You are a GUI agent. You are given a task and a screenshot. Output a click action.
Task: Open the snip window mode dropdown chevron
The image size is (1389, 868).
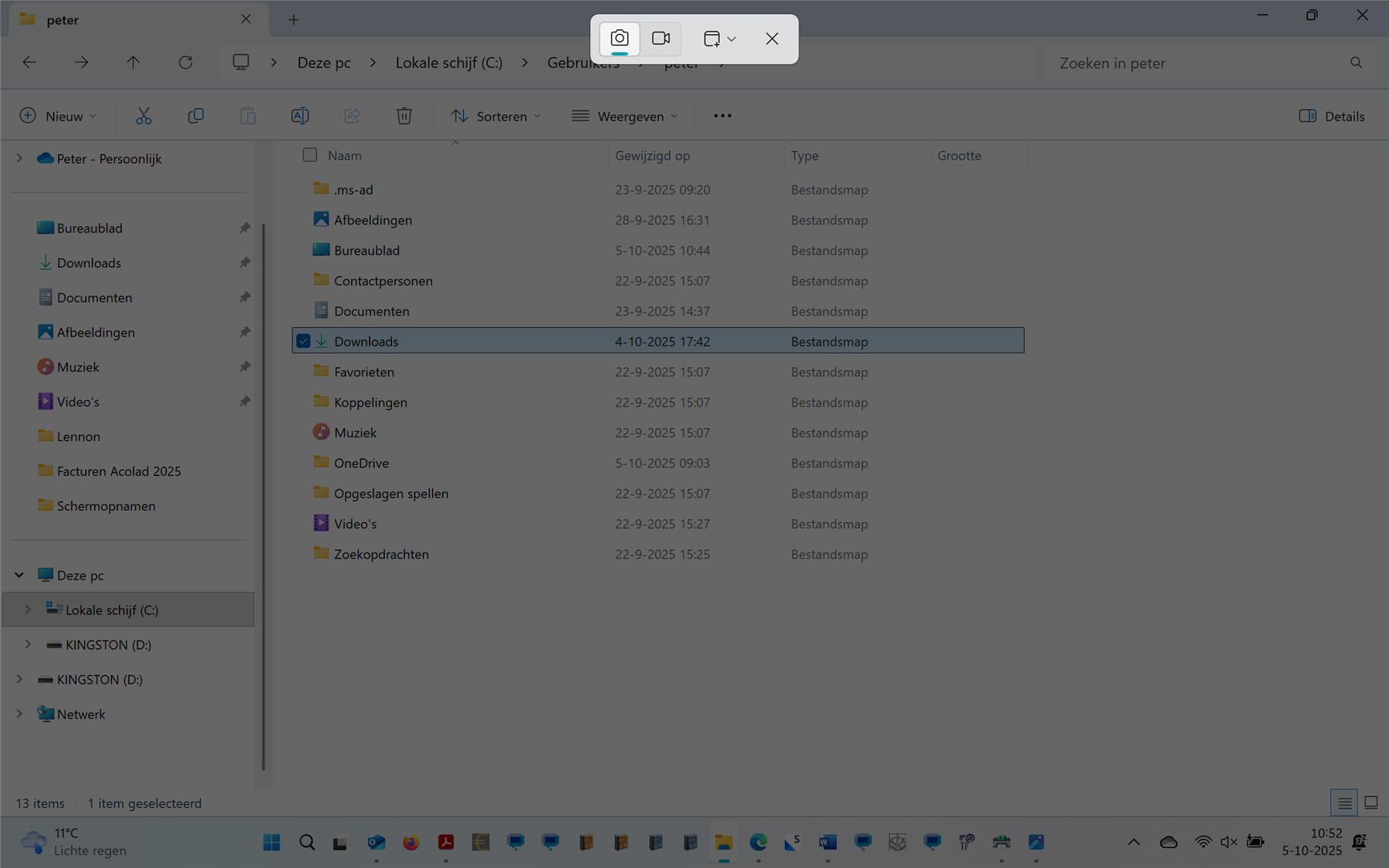tap(732, 38)
